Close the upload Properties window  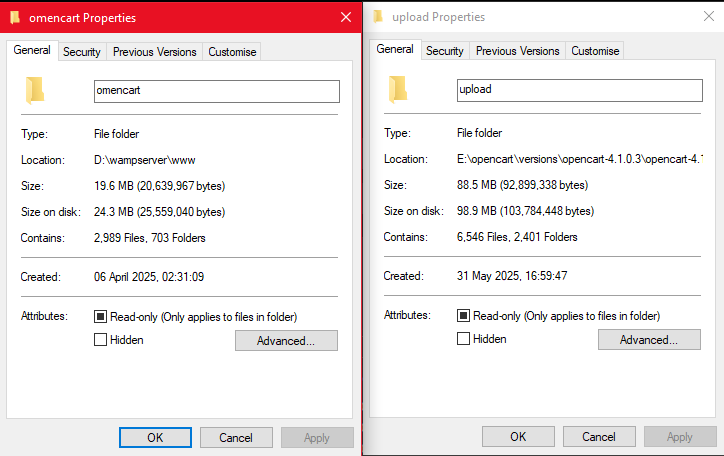click(709, 17)
